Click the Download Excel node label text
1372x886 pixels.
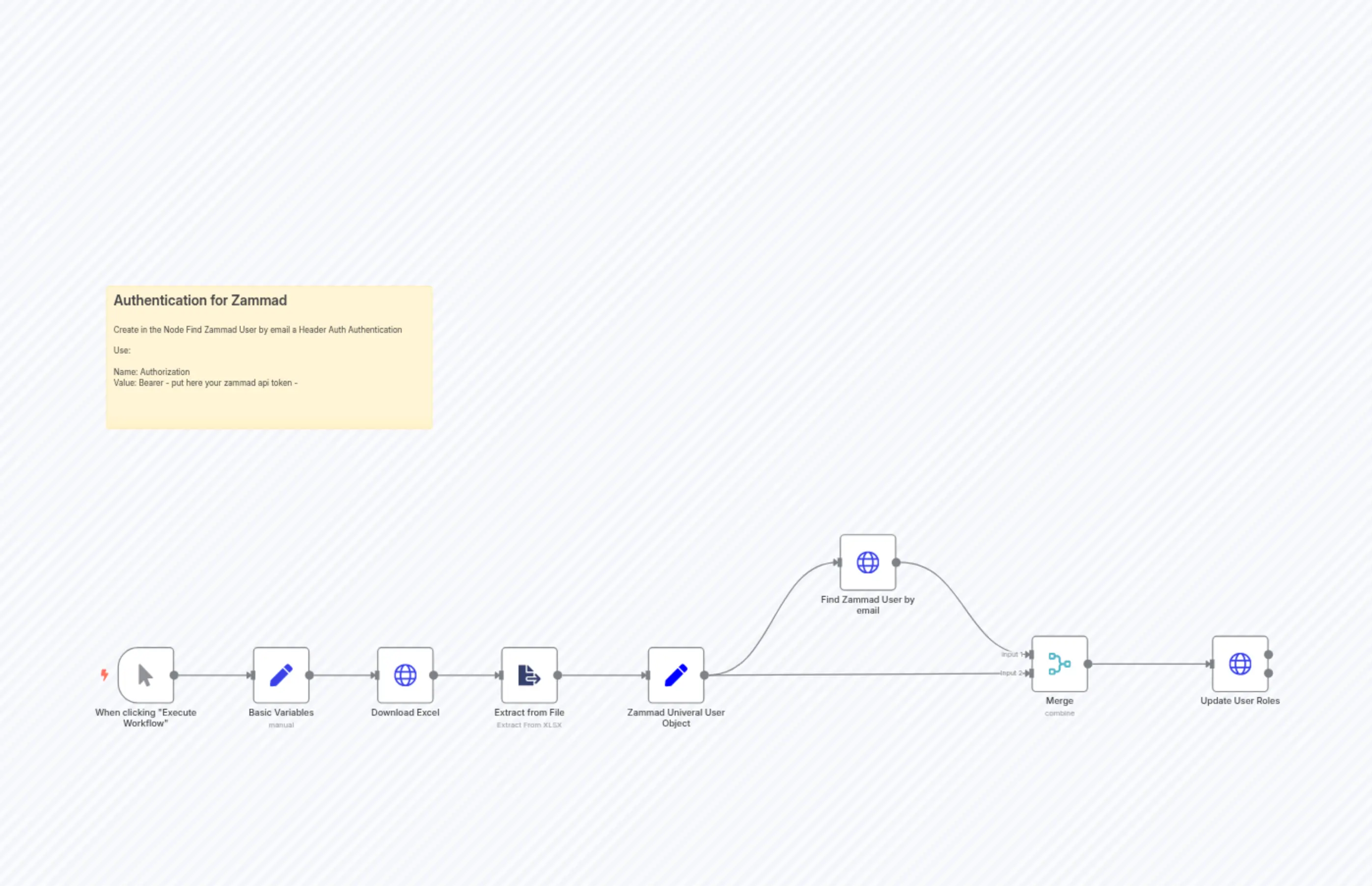click(405, 712)
